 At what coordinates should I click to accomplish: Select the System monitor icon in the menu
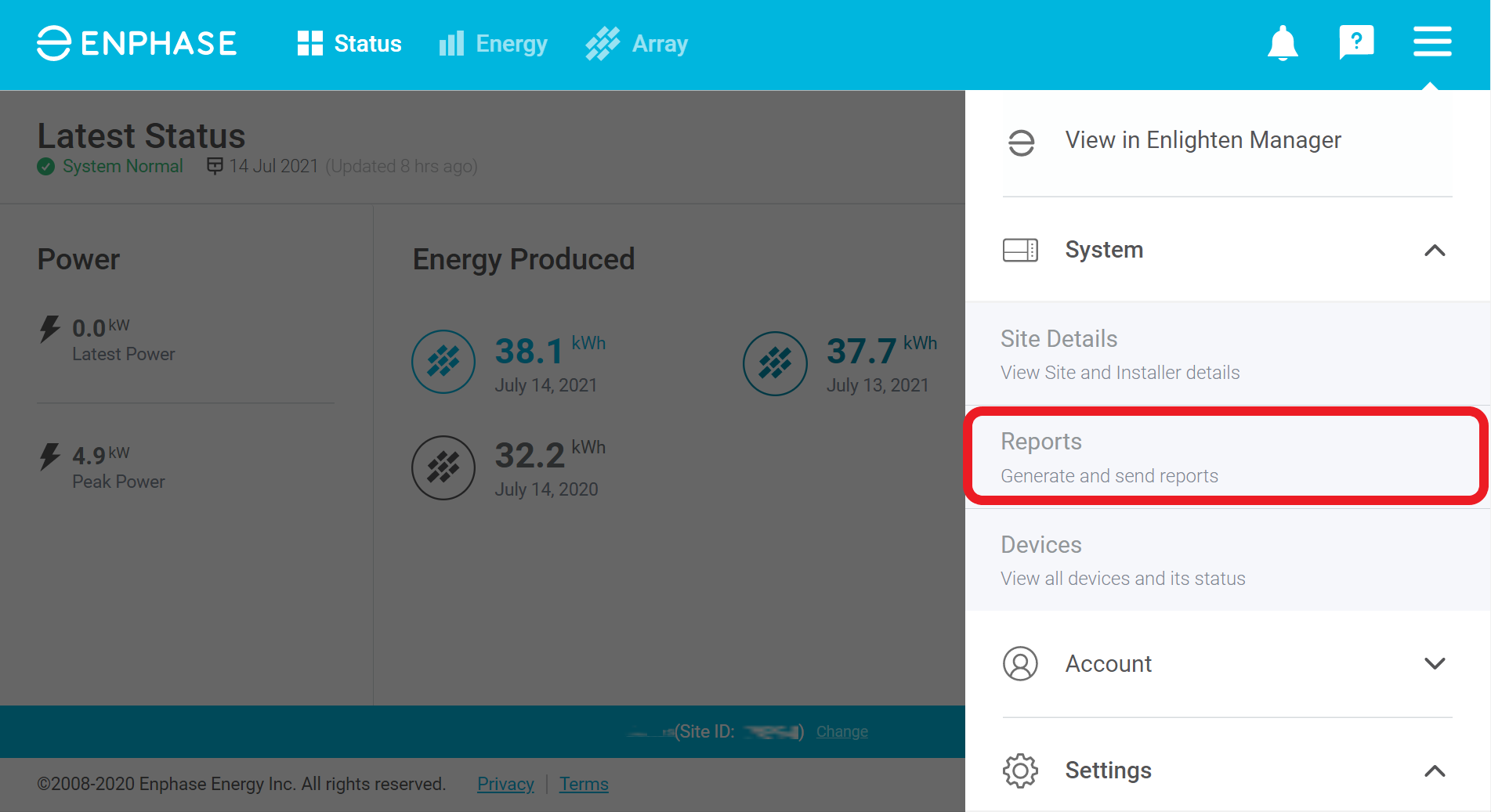click(x=1020, y=250)
